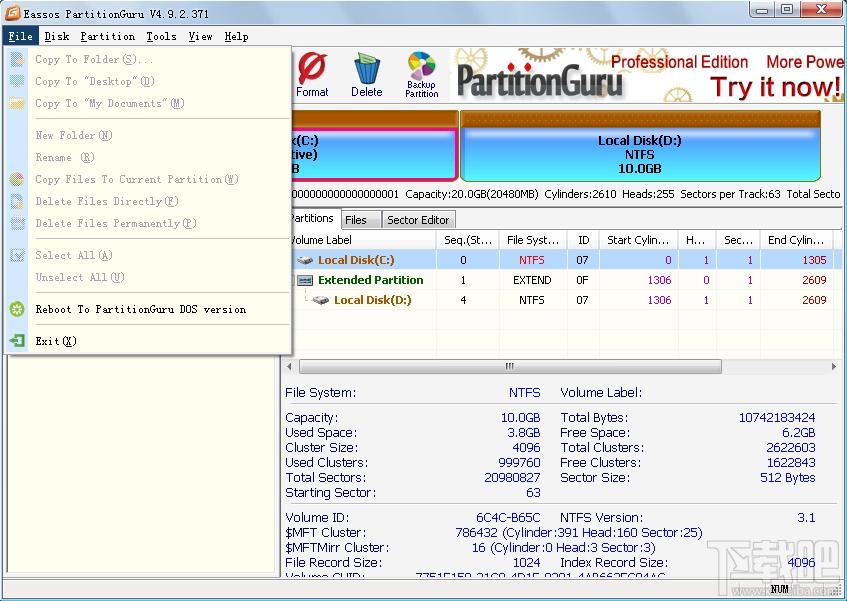
Task: Click the ID column header
Action: pos(583,240)
